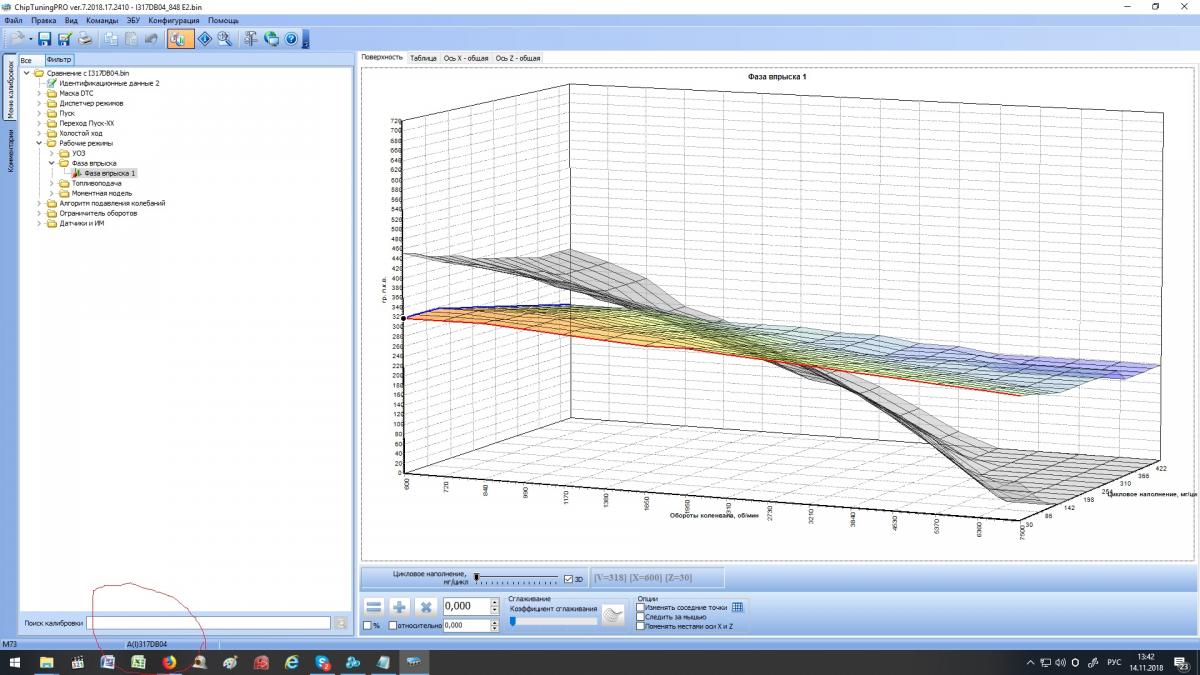This screenshot has width=1200, height=675.
Task: Toggle the highlighted comparison mode icon
Action: (180, 39)
